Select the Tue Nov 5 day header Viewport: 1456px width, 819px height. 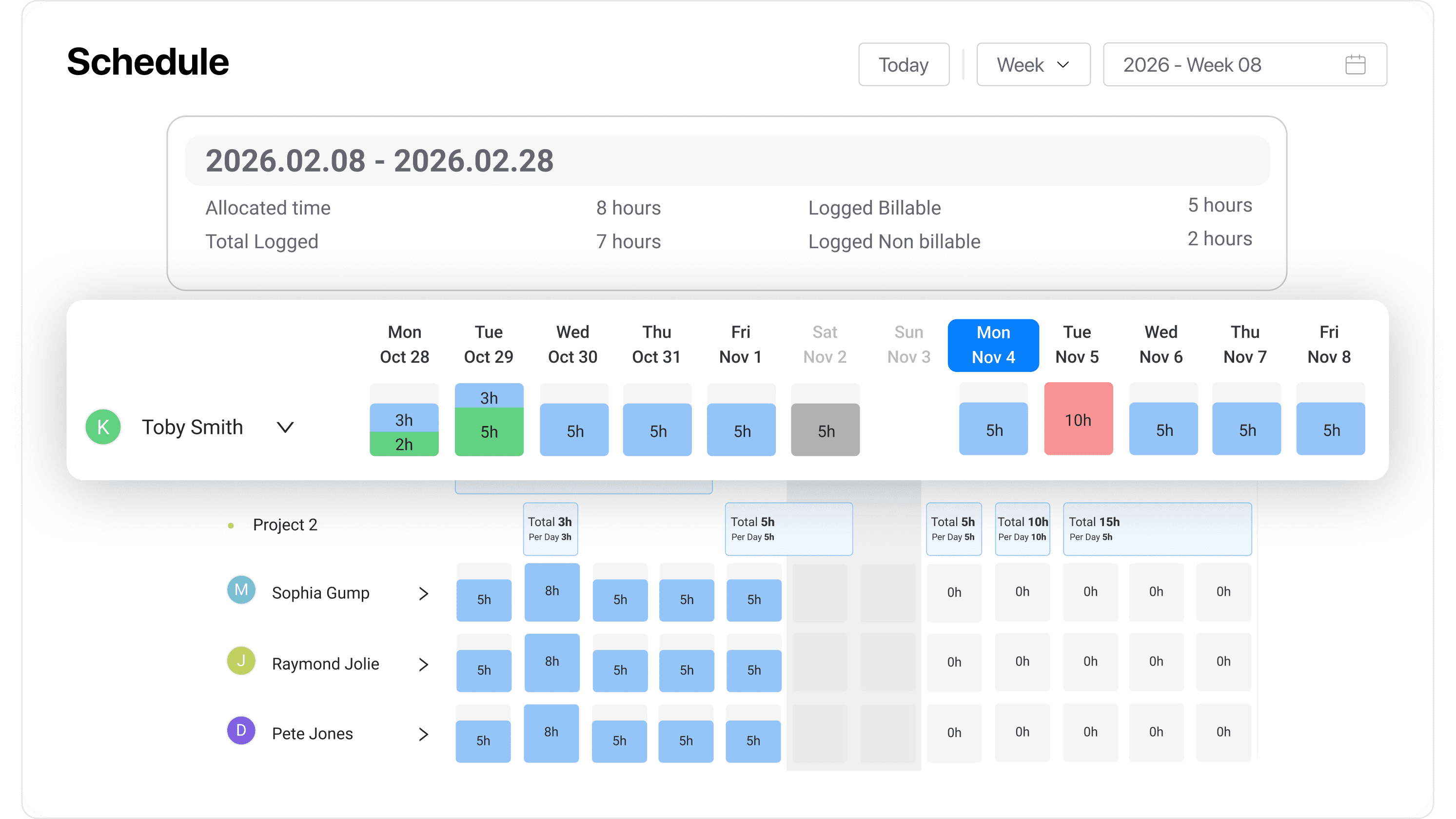click(1077, 345)
